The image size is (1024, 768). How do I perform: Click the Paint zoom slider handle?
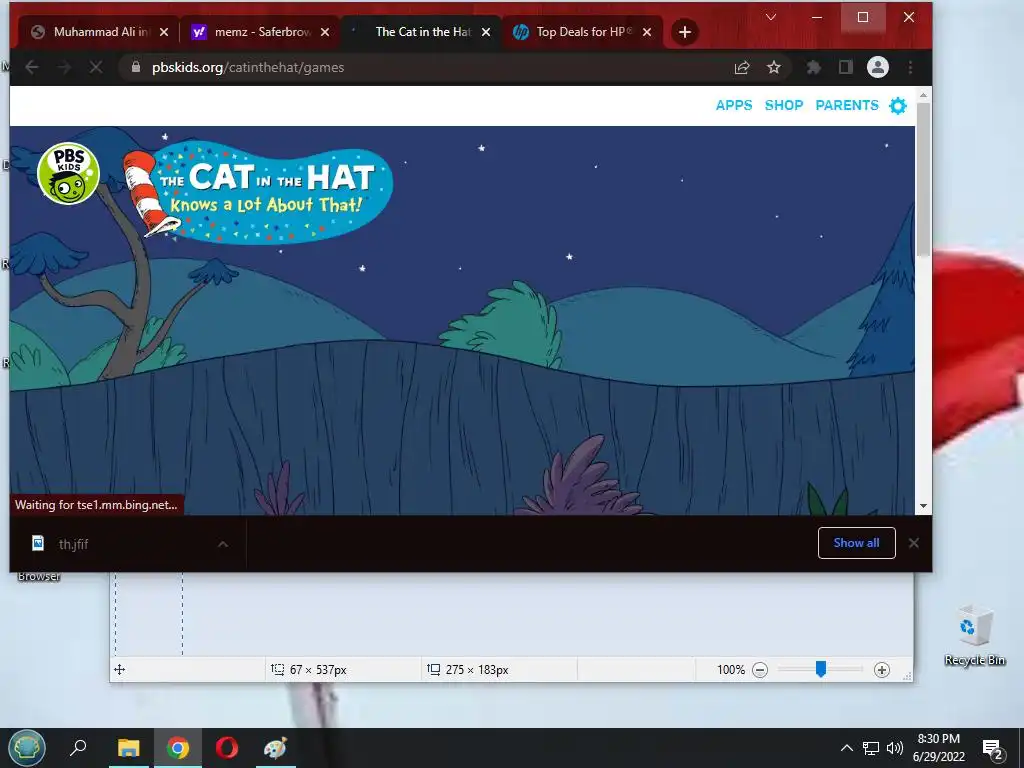point(821,669)
